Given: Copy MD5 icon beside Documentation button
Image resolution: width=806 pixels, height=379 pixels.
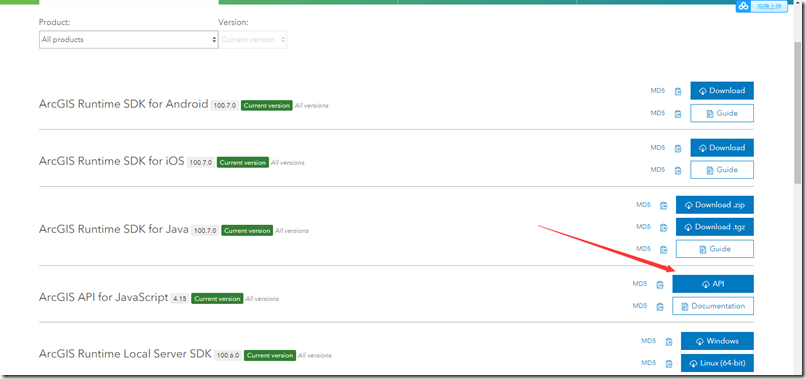Looking at the screenshot, I should click(x=660, y=307).
